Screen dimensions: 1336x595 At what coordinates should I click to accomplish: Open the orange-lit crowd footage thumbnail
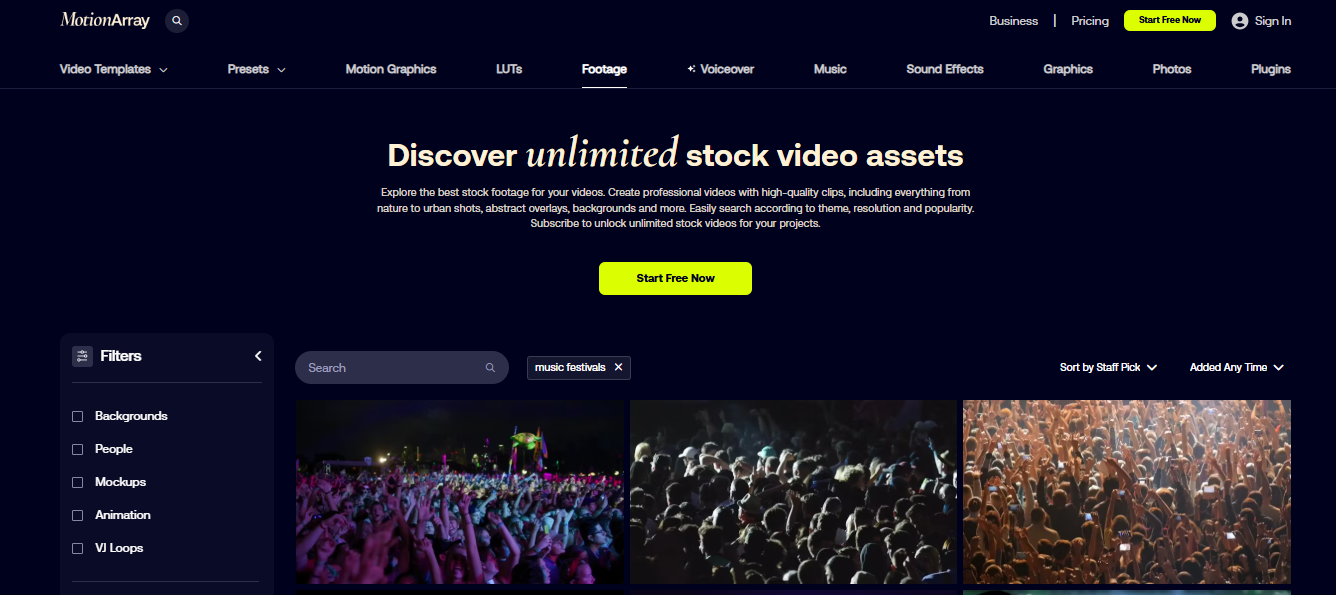[x=1127, y=492]
